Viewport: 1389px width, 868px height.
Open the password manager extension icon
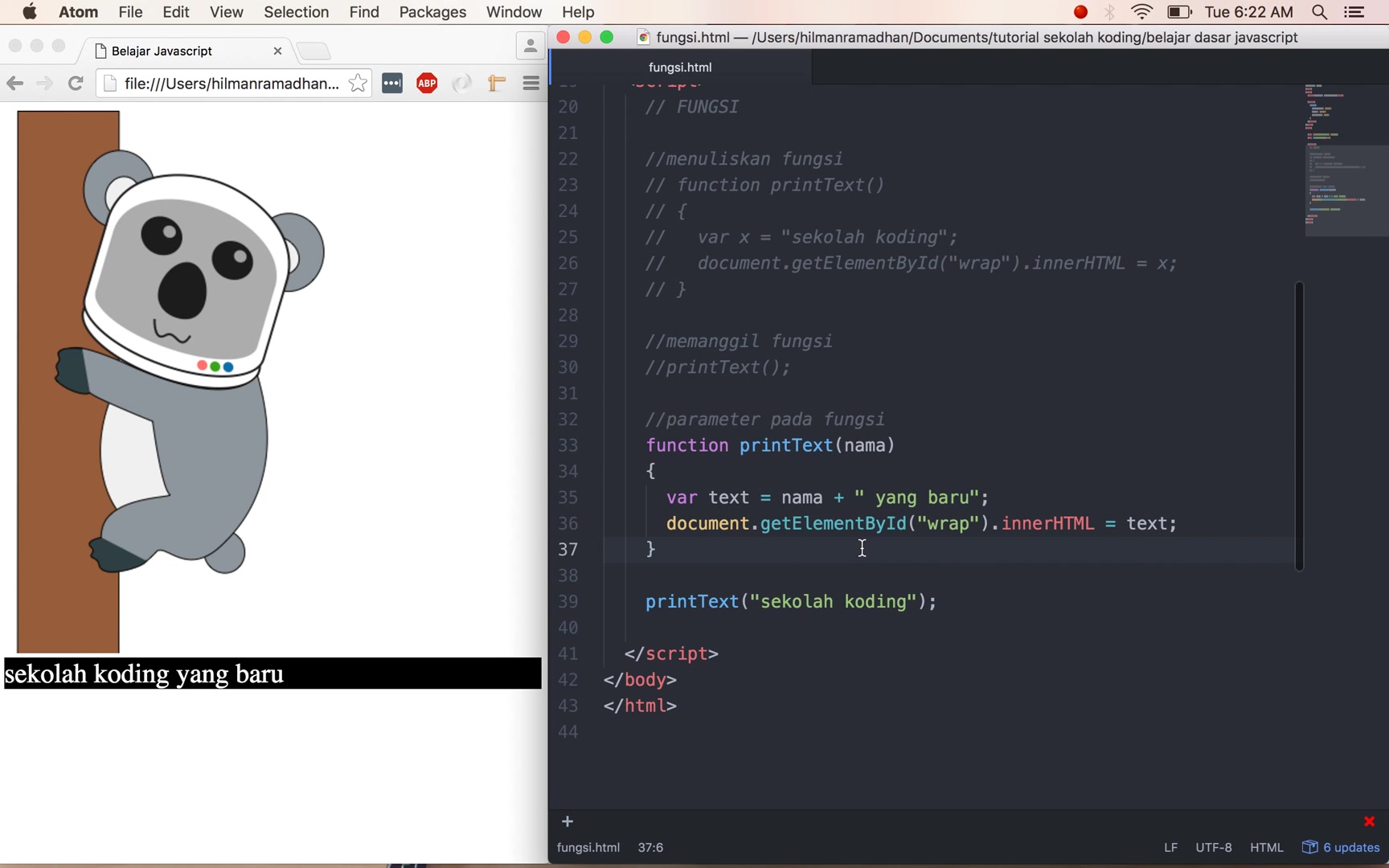[392, 83]
